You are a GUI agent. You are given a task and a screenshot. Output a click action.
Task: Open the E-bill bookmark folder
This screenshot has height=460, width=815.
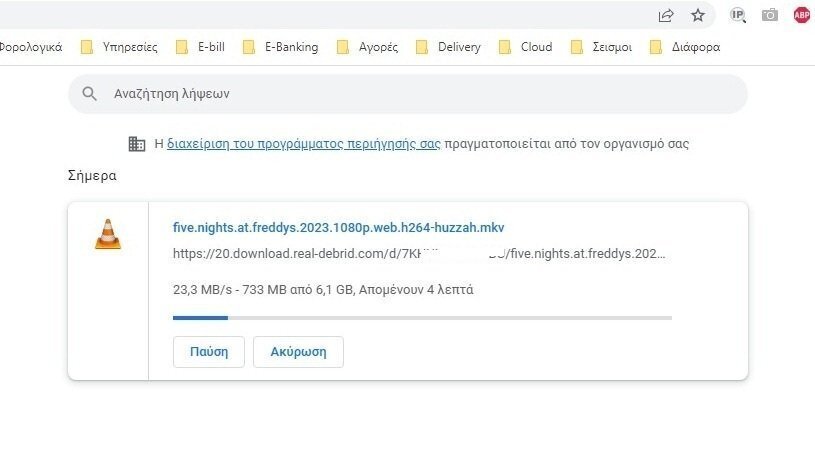200,47
